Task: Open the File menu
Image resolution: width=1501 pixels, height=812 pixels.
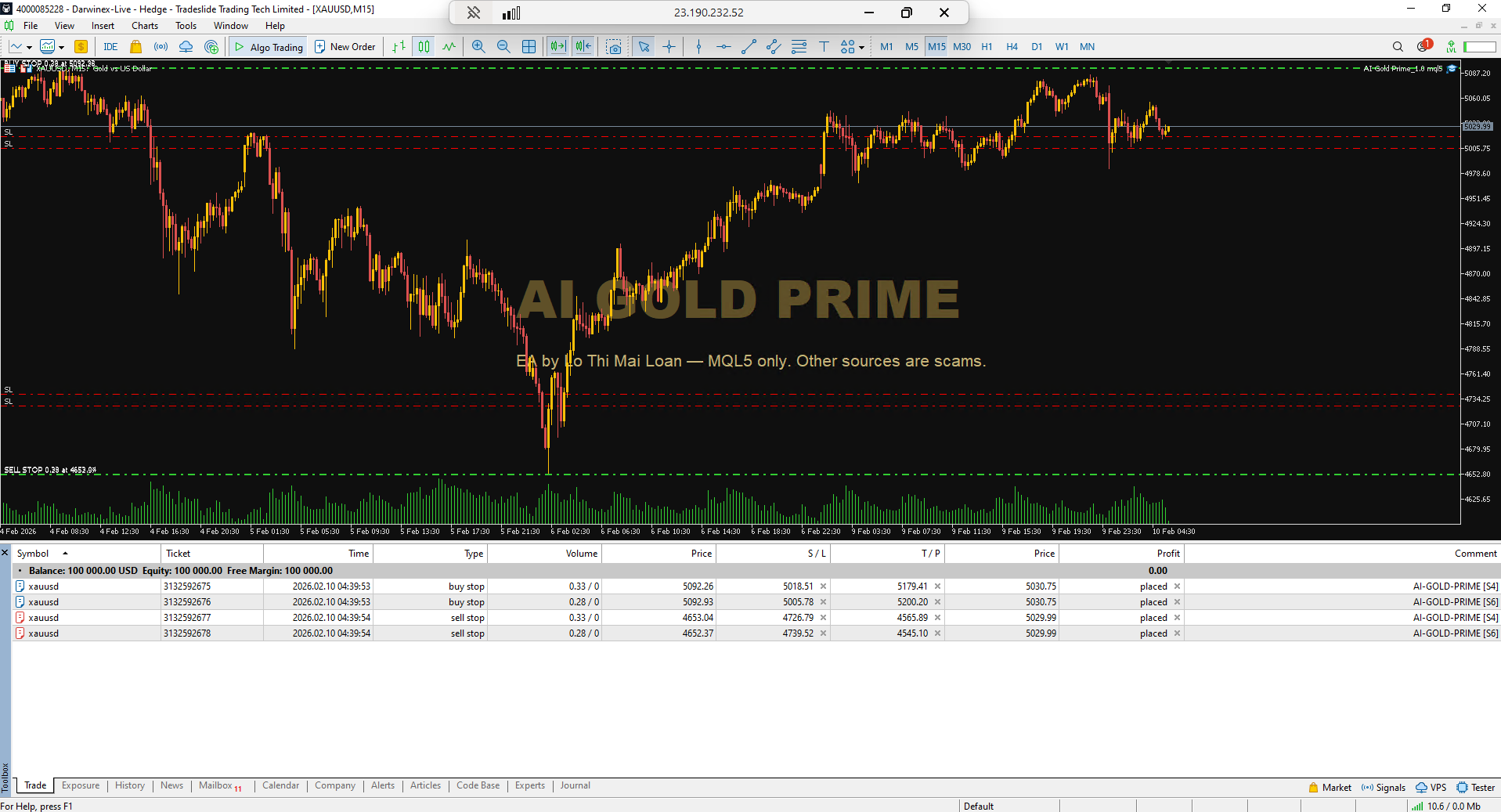Action: tap(31, 26)
